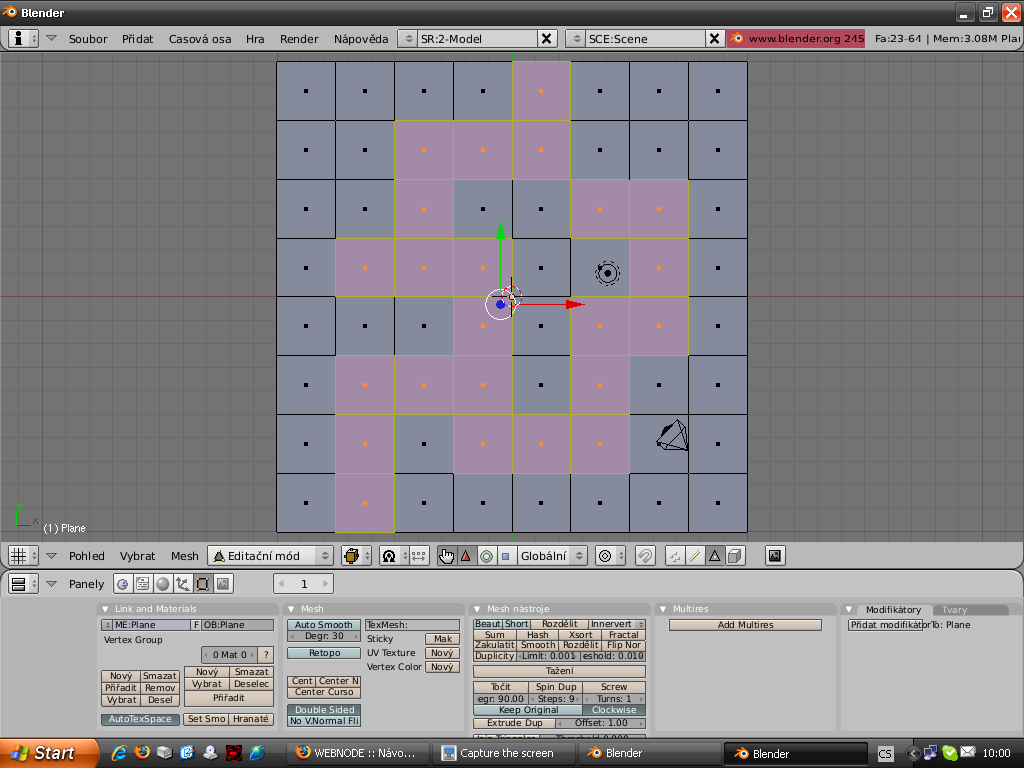Click the Add Multires button

tap(745, 625)
